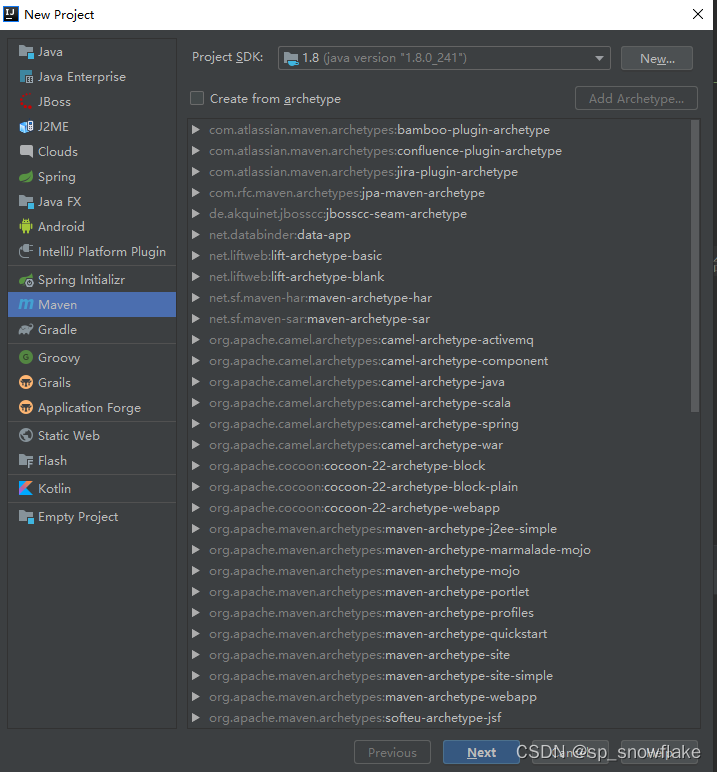The height and width of the screenshot is (772, 717).
Task: Click the Java FX icon
Action: tap(26, 201)
